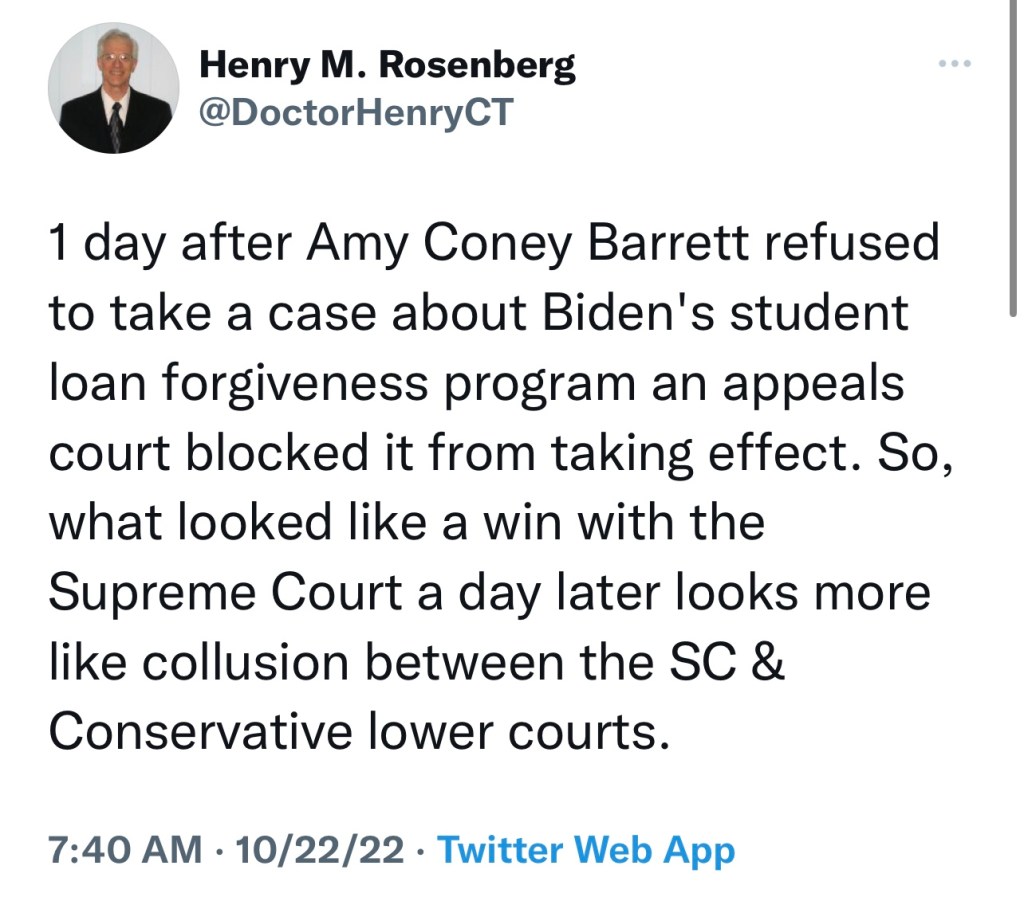The image size is (1024, 901).
Task: Open the Twitter Web App source link
Action: pos(587,850)
